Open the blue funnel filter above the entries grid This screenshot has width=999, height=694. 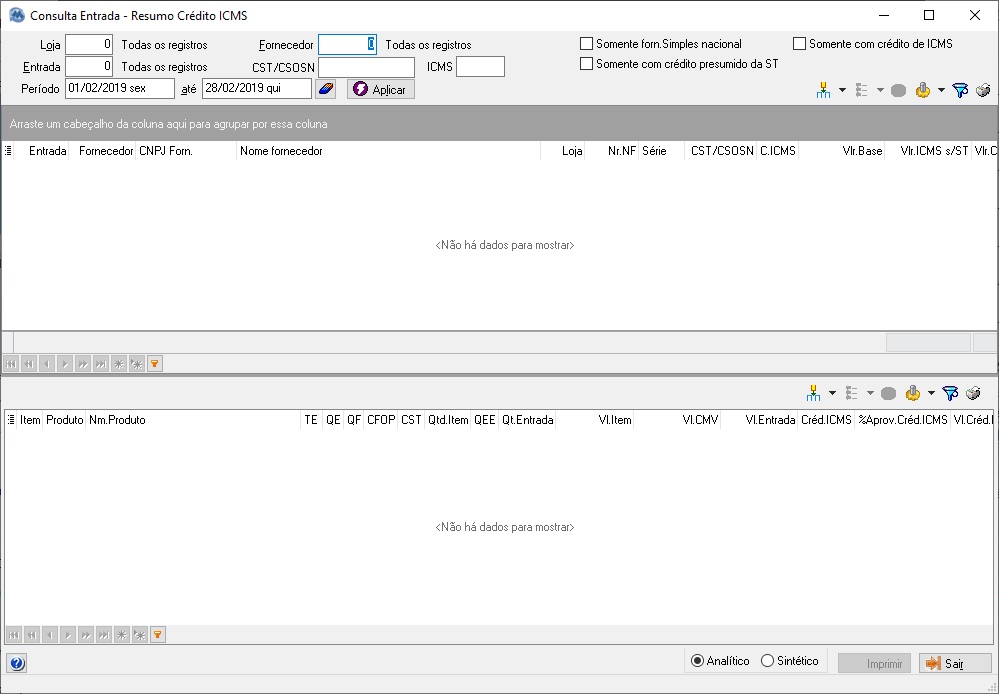[x=959, y=90]
